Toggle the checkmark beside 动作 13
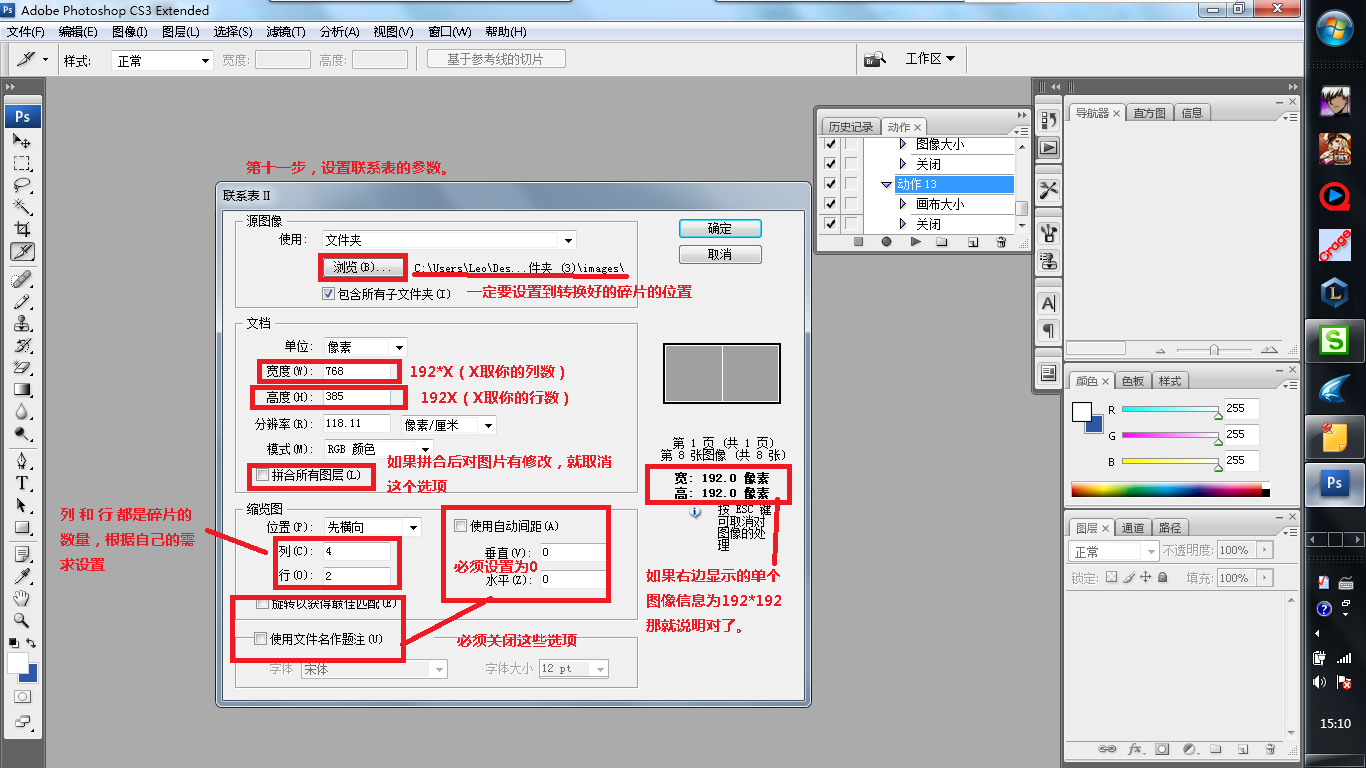 [x=830, y=184]
